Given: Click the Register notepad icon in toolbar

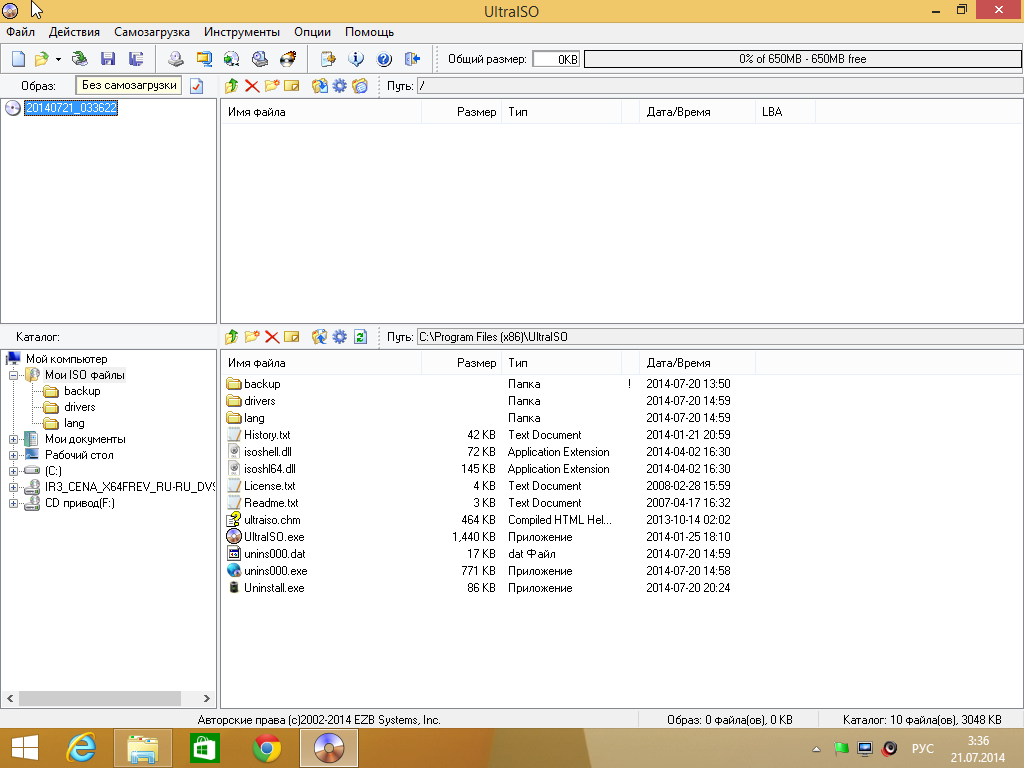Looking at the screenshot, I should tap(328, 59).
